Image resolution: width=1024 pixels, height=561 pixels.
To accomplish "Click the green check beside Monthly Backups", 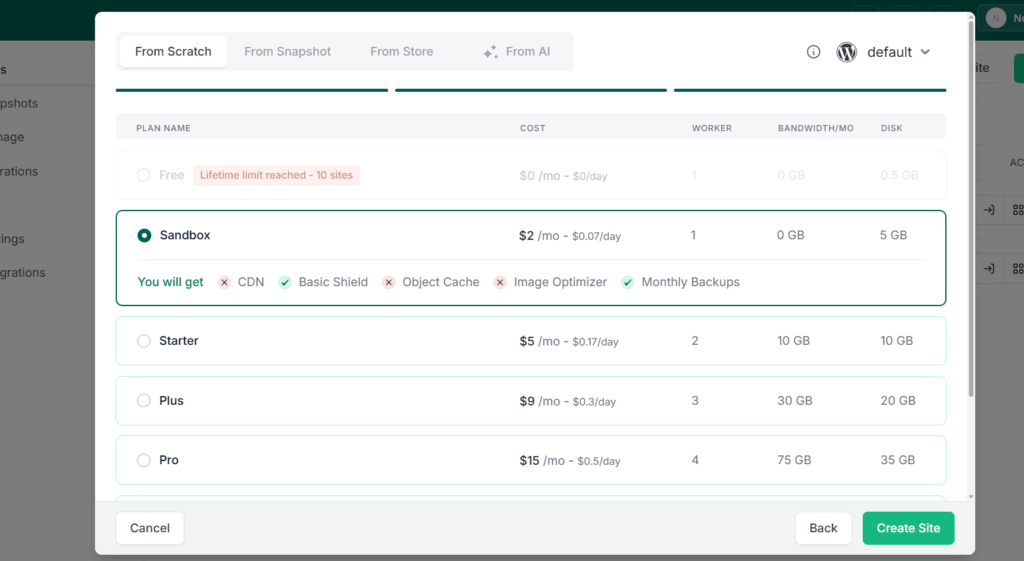I will pos(628,282).
